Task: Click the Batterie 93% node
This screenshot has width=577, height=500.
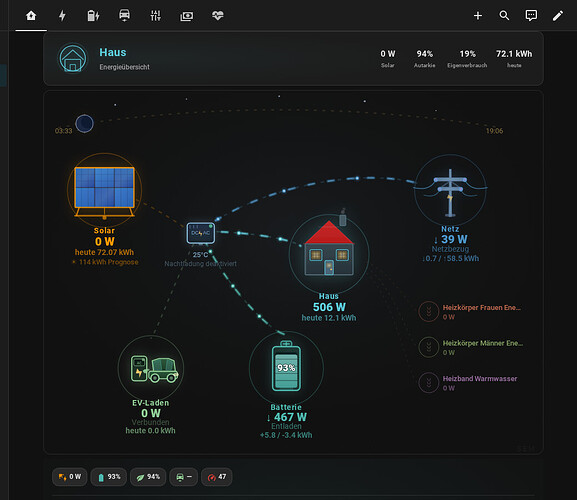Action: [x=286, y=368]
